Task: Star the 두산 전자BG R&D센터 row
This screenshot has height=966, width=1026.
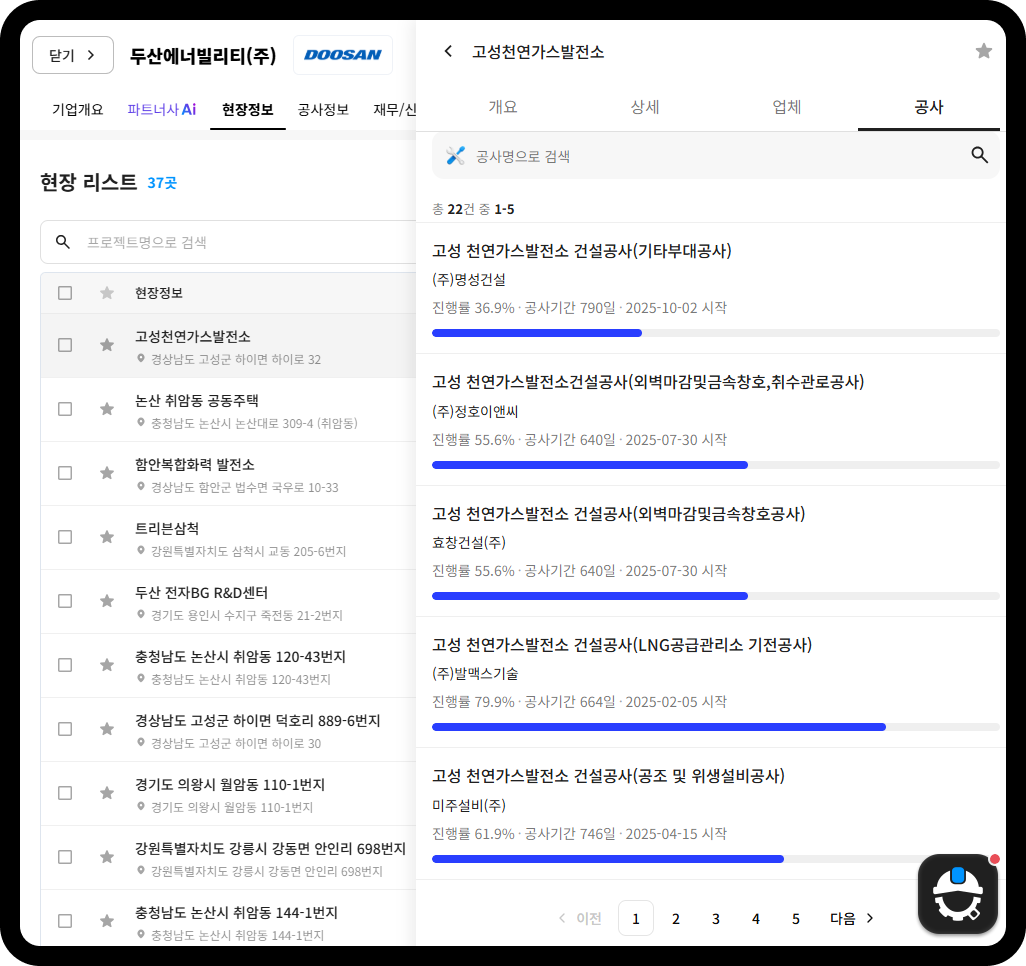Action: point(107,601)
